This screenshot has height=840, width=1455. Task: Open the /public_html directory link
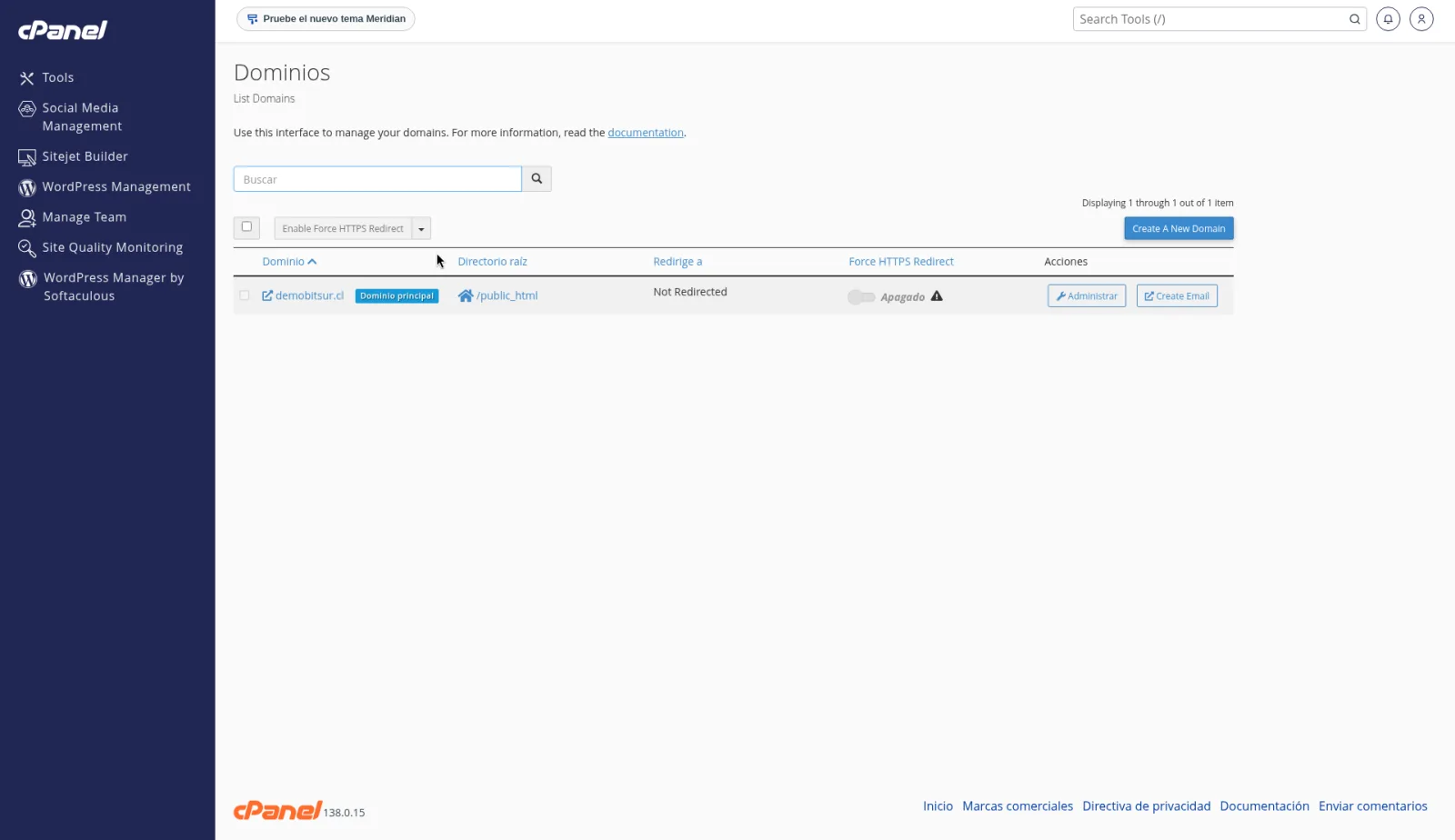pos(507,296)
